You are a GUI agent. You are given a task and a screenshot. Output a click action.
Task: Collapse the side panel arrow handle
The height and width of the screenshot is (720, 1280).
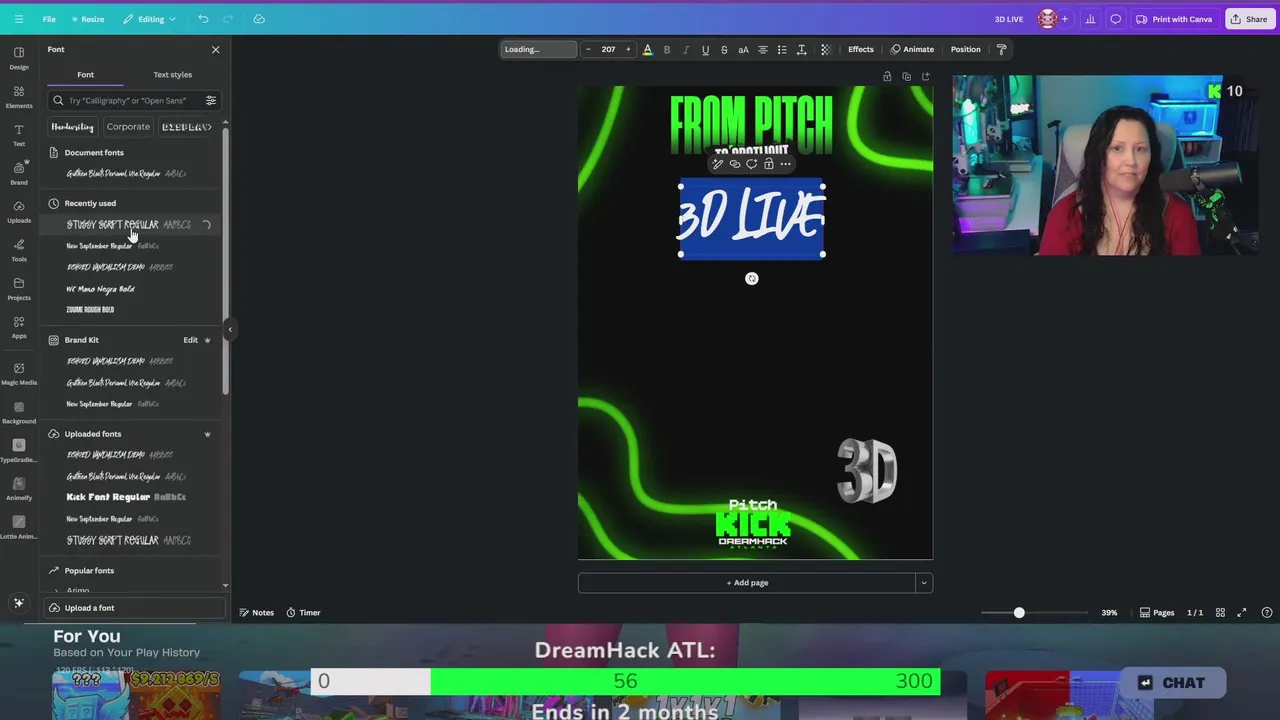229,329
